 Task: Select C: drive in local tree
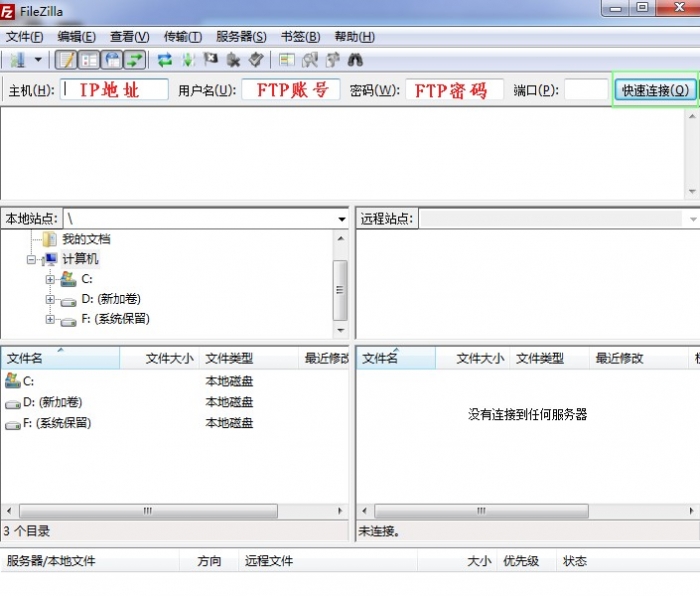coord(87,279)
